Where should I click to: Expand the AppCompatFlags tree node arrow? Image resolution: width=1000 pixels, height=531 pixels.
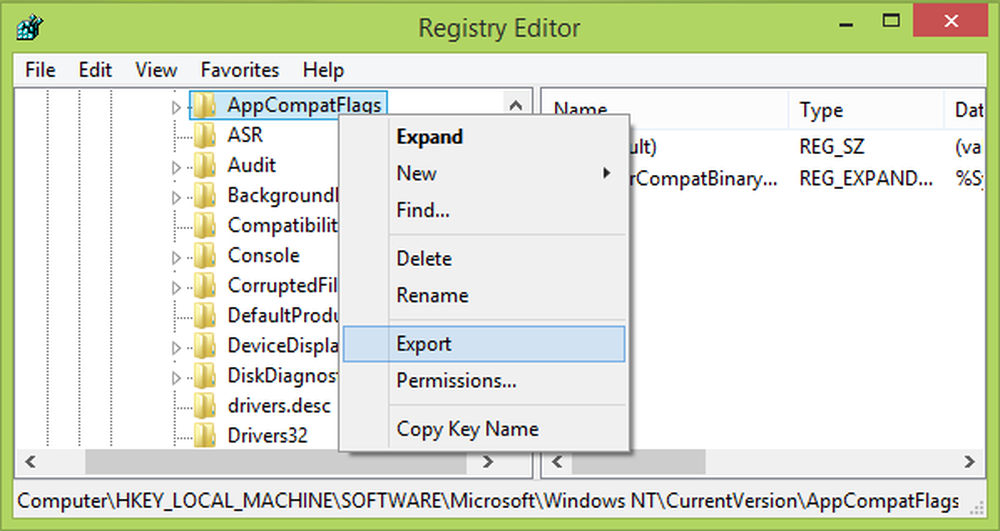click(177, 108)
